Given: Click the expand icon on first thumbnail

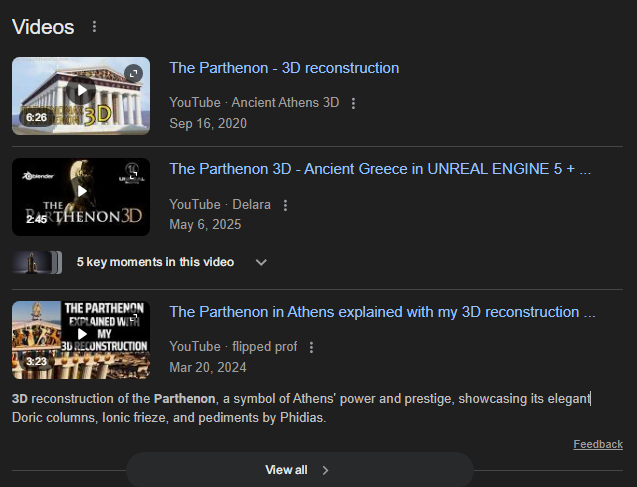Looking at the screenshot, I should 134,73.
